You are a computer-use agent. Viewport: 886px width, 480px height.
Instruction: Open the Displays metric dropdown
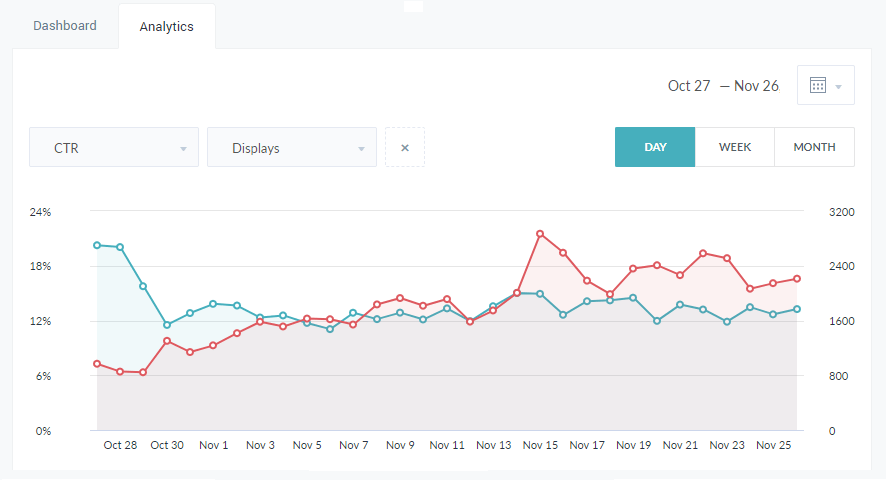click(292, 148)
